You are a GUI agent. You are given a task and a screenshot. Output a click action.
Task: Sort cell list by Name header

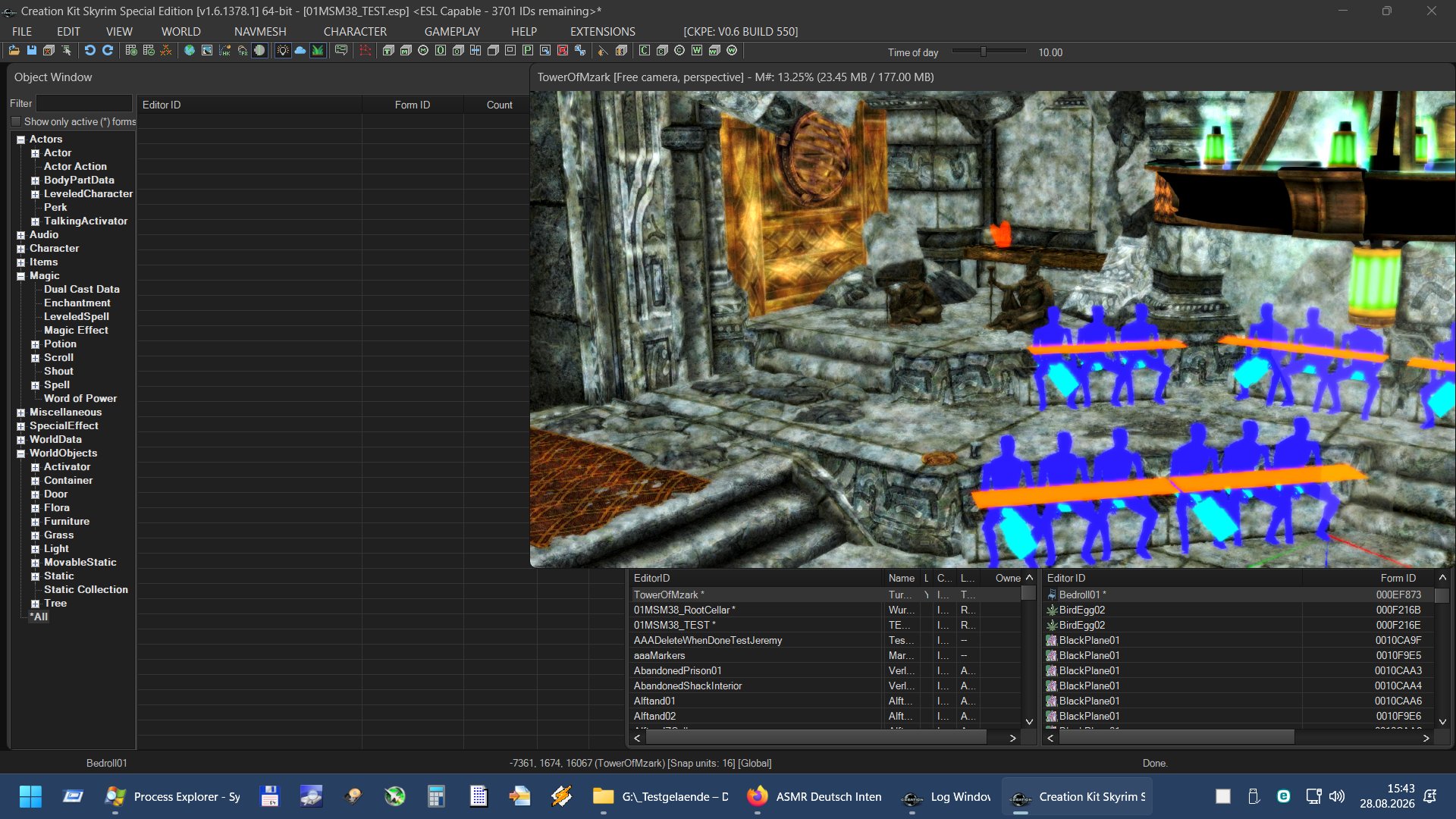click(x=902, y=578)
